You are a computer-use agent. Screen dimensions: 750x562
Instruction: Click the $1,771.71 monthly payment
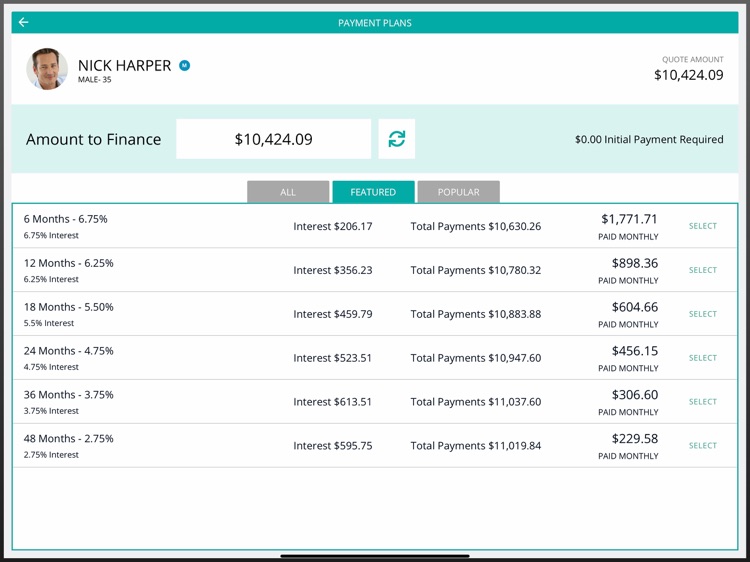point(629,219)
